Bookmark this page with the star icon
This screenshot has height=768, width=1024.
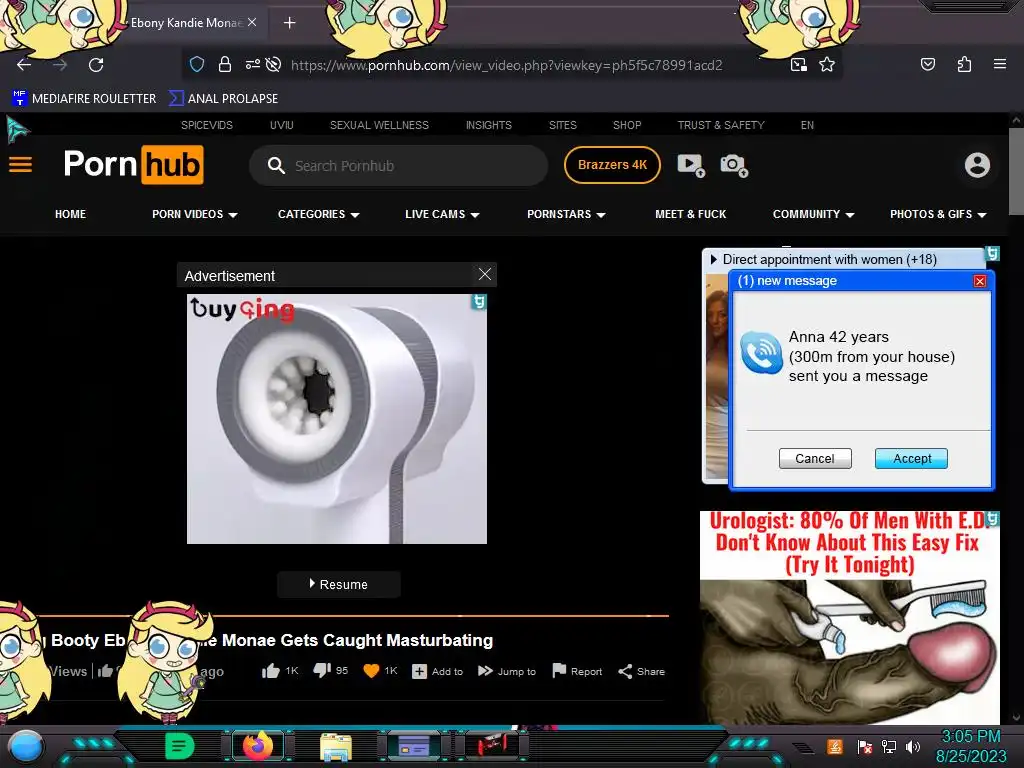click(x=827, y=64)
